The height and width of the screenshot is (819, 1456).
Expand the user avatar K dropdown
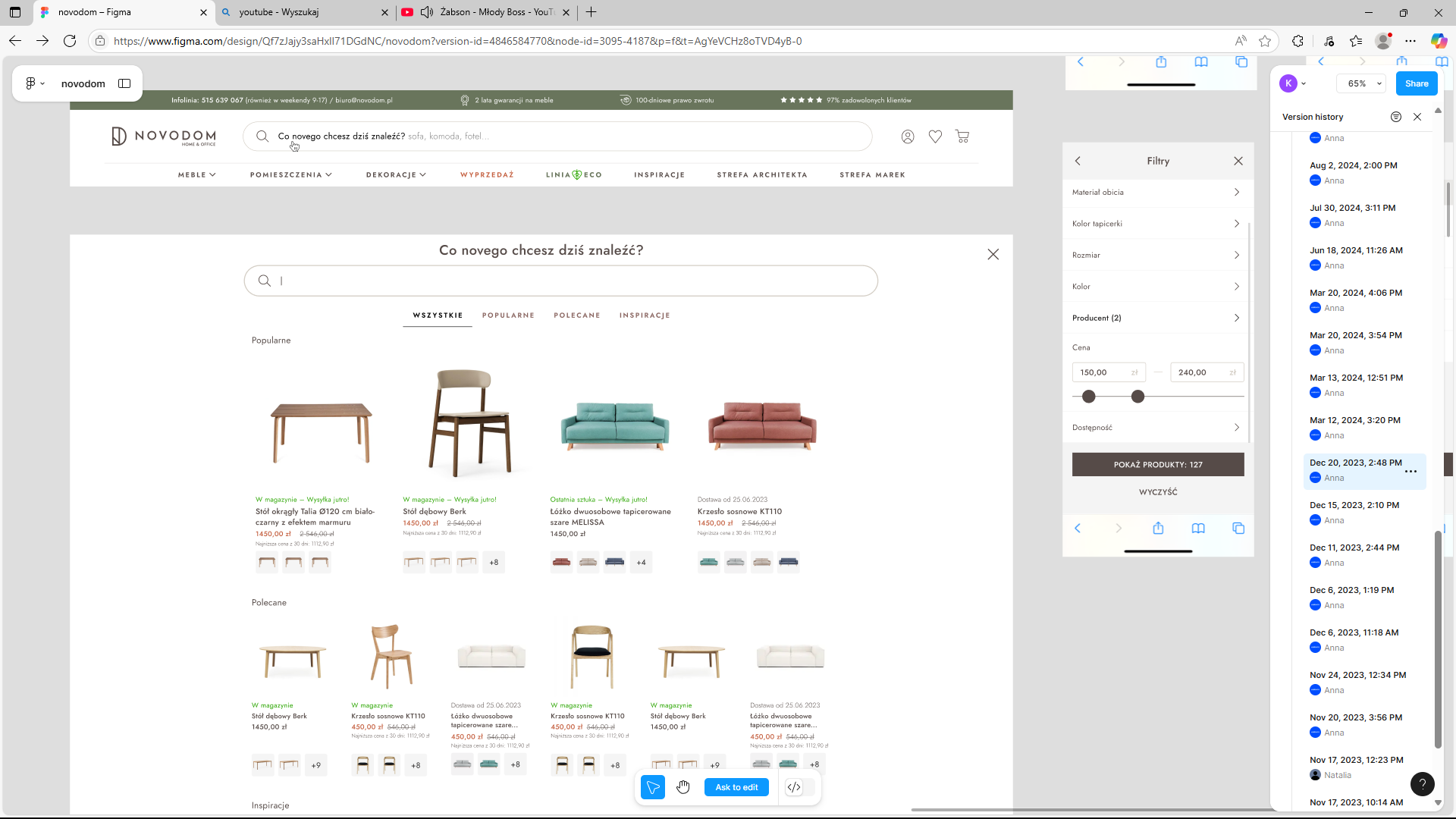pos(1304,83)
